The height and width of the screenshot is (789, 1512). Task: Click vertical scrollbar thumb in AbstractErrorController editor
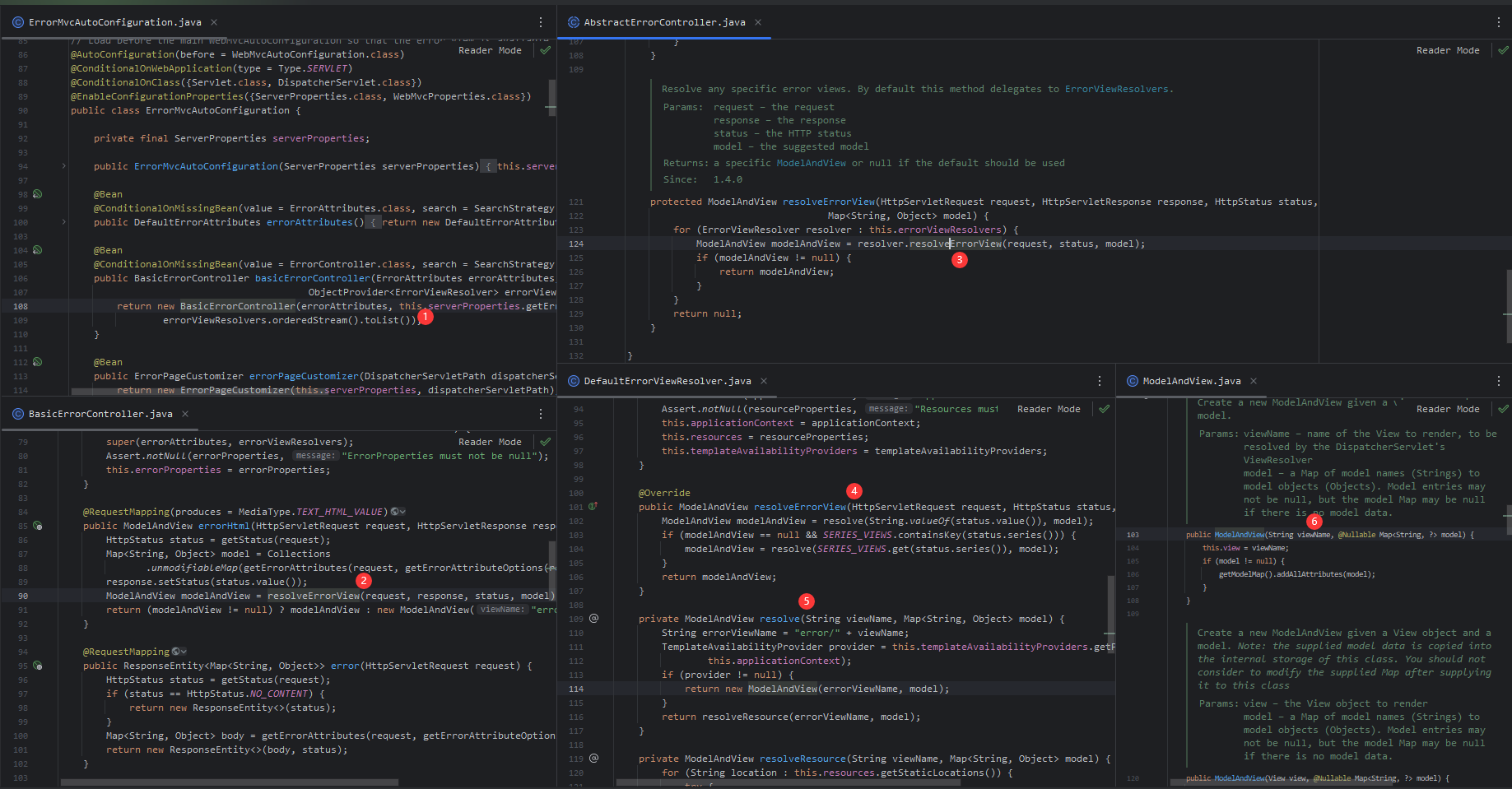pyautogui.click(x=1508, y=306)
